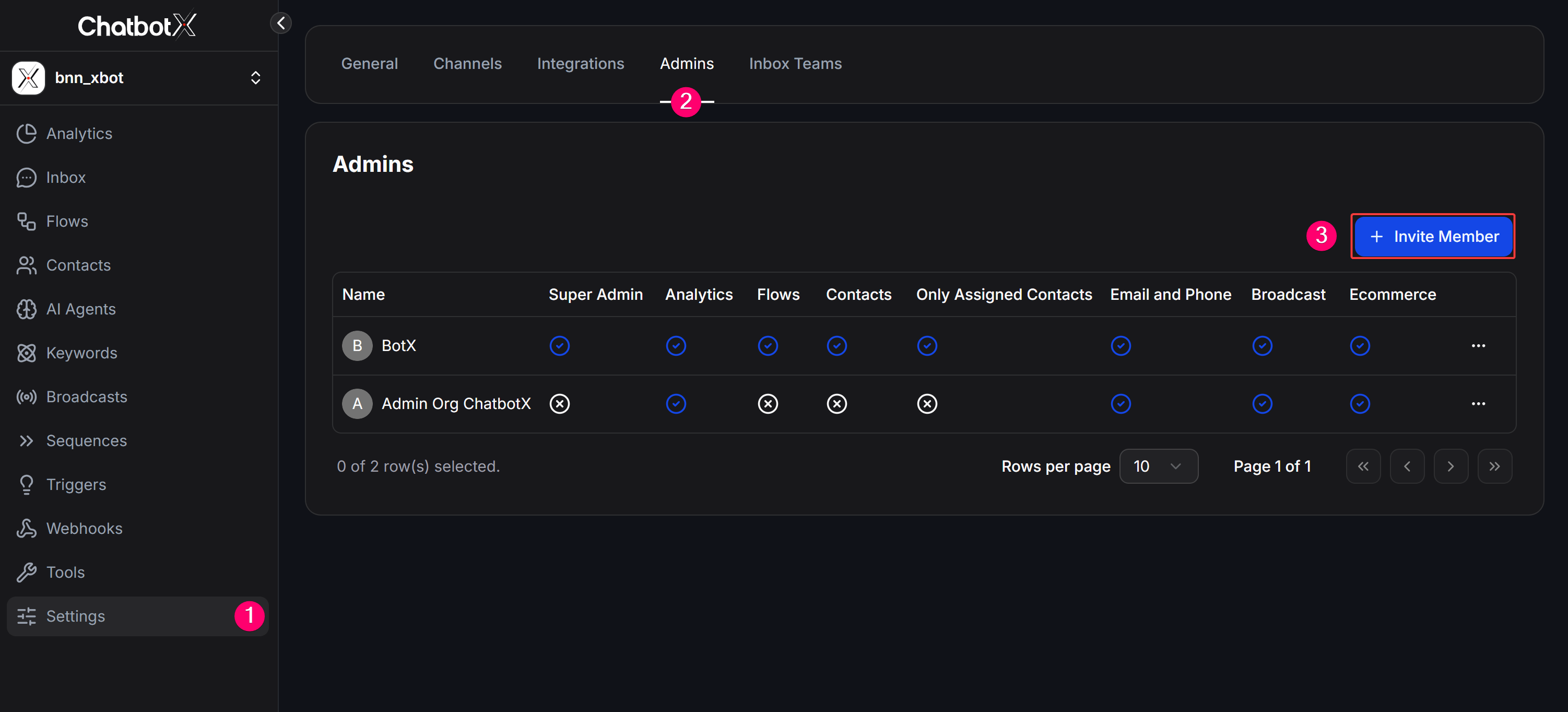Switch to the Inbox Teams tab

(796, 63)
